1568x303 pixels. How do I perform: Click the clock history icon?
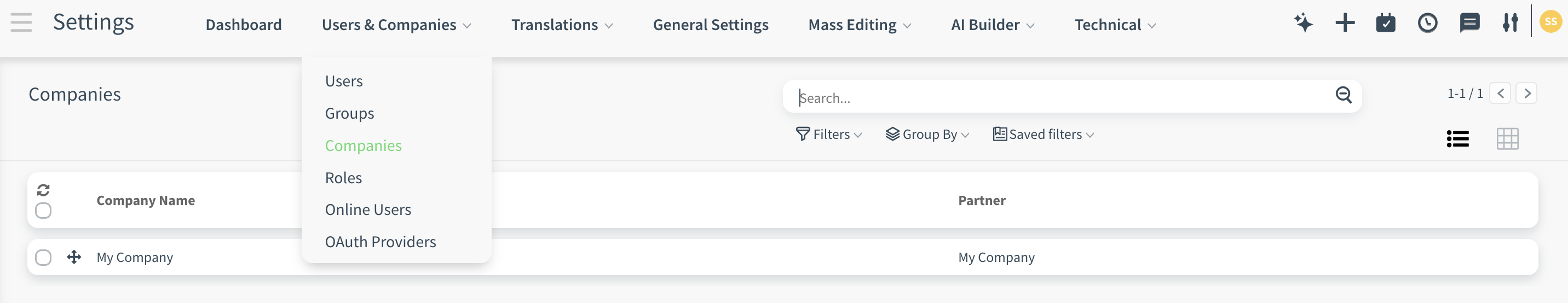pyautogui.click(x=1427, y=23)
